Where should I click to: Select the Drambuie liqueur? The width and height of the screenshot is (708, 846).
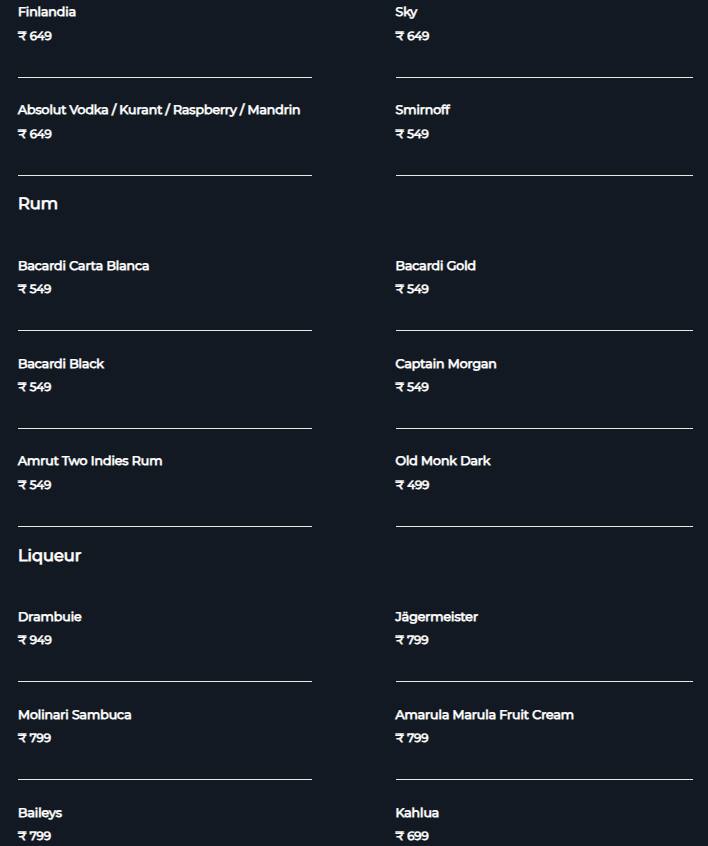[50, 617]
